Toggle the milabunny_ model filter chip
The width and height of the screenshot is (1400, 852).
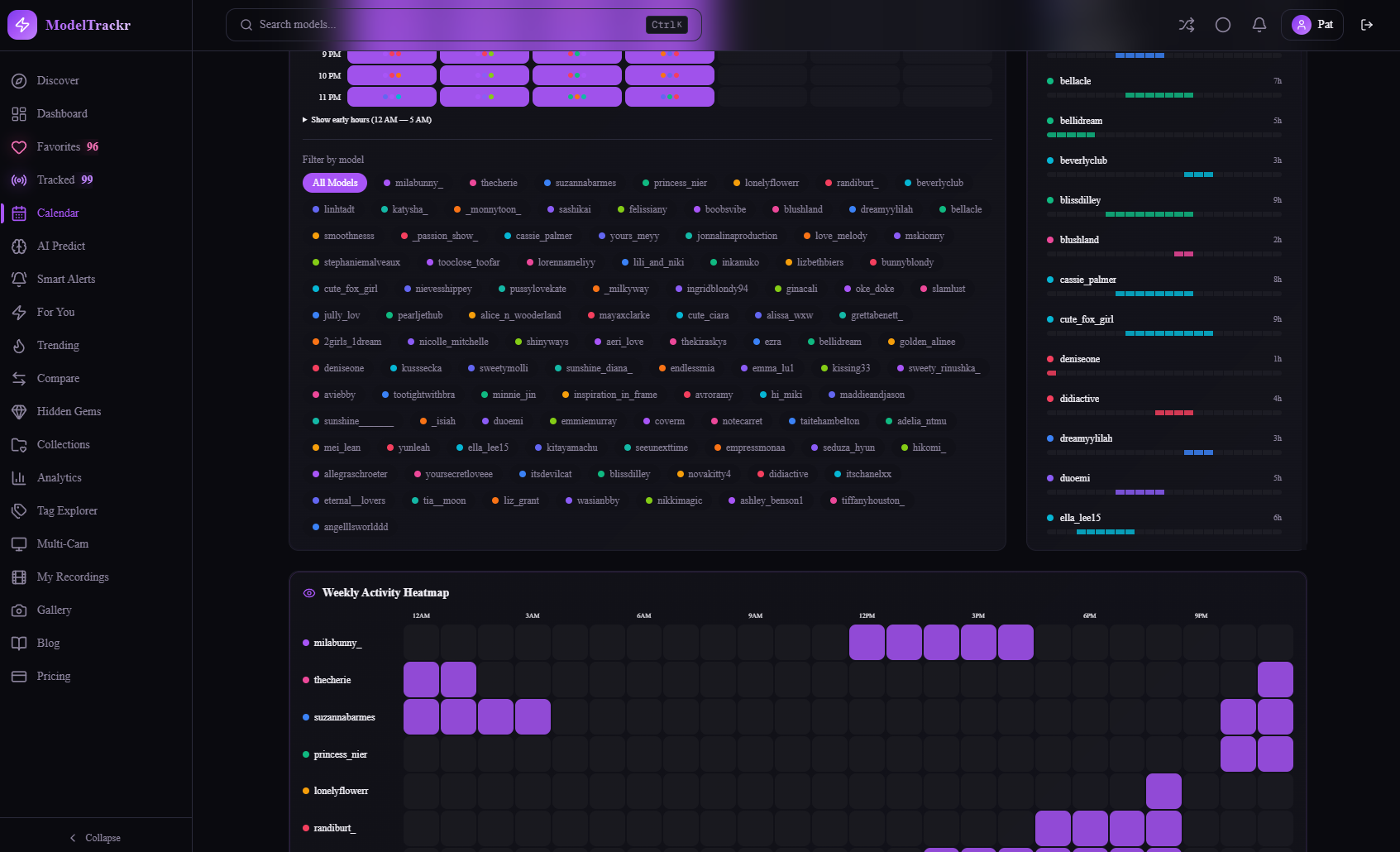click(x=413, y=183)
